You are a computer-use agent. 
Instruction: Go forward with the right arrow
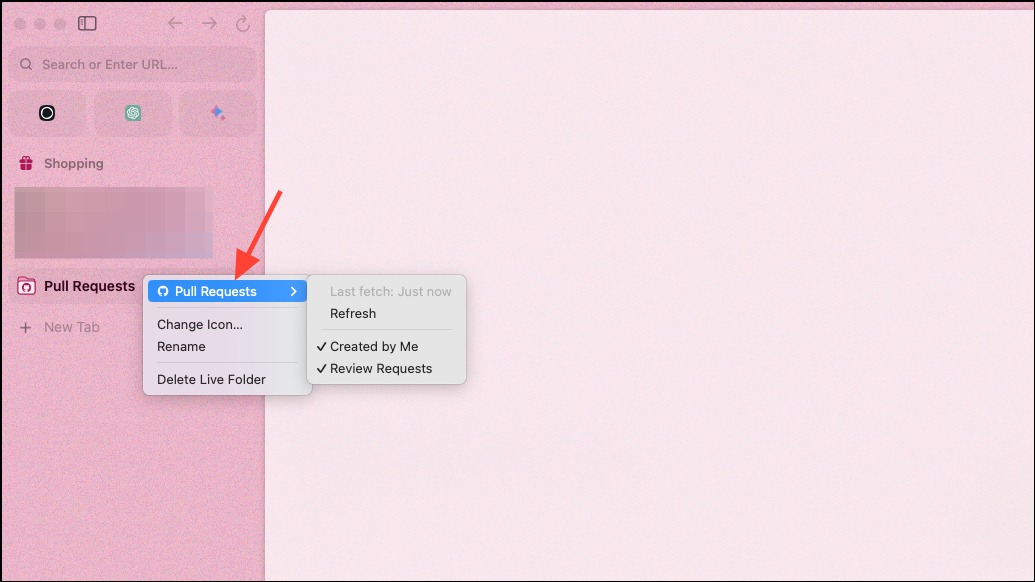(209, 24)
